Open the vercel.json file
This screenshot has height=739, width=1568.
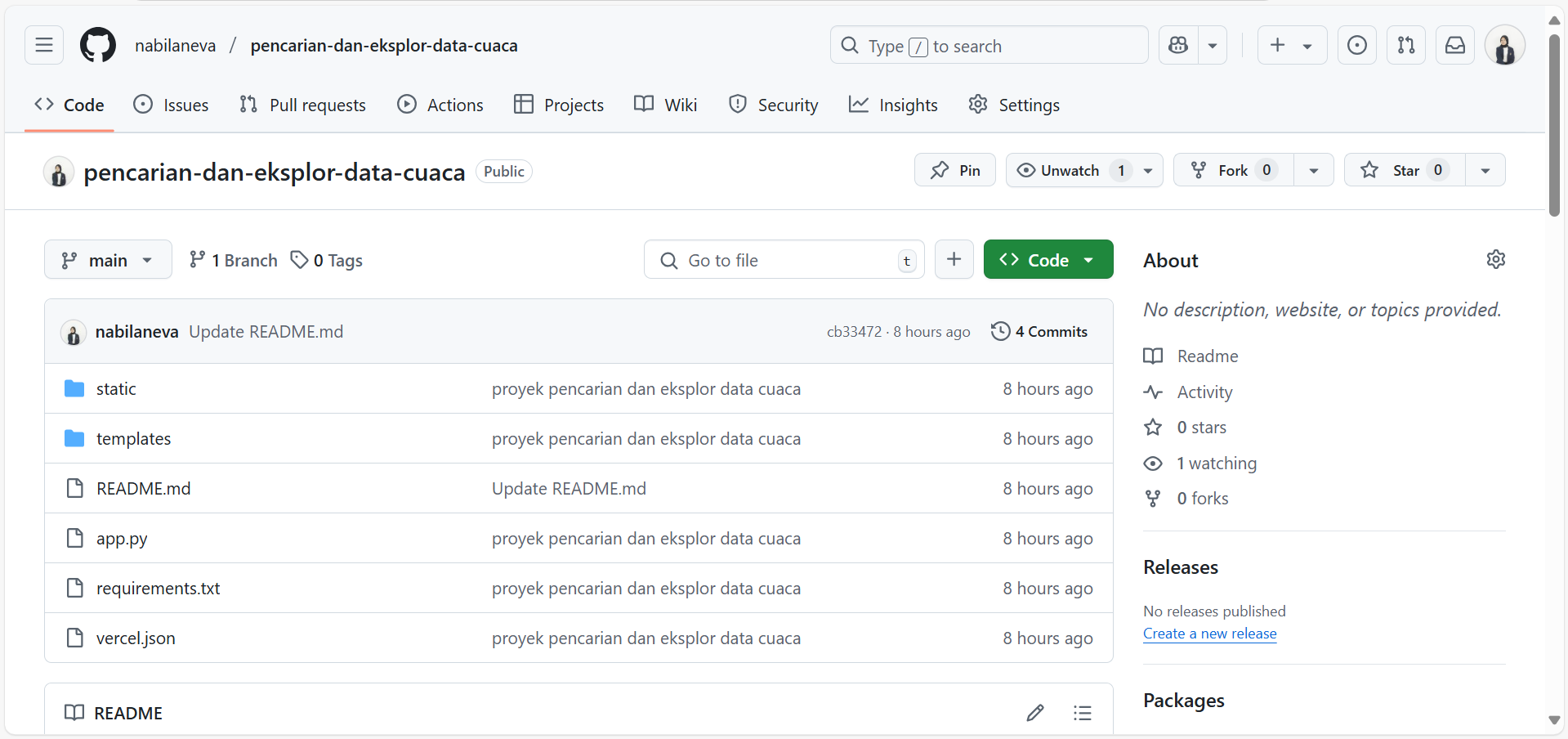[x=136, y=638]
